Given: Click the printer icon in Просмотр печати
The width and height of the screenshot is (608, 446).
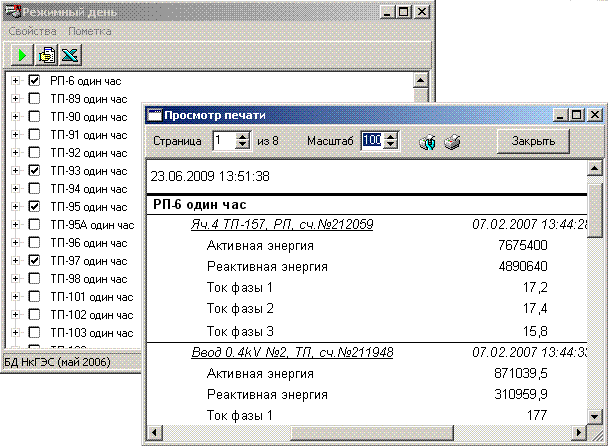Looking at the screenshot, I should click(452, 142).
